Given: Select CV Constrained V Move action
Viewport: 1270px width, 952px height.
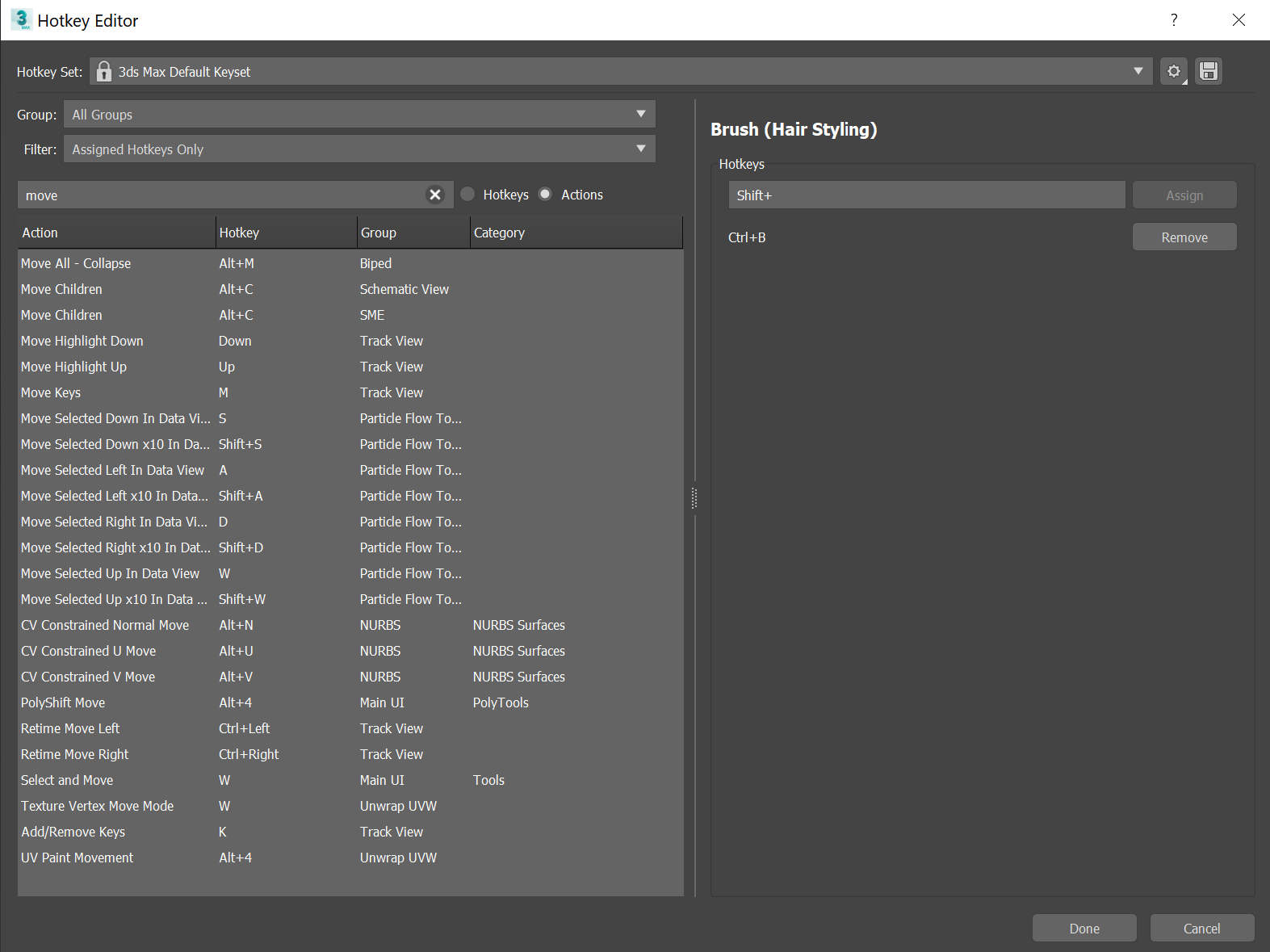Looking at the screenshot, I should tap(350, 677).
